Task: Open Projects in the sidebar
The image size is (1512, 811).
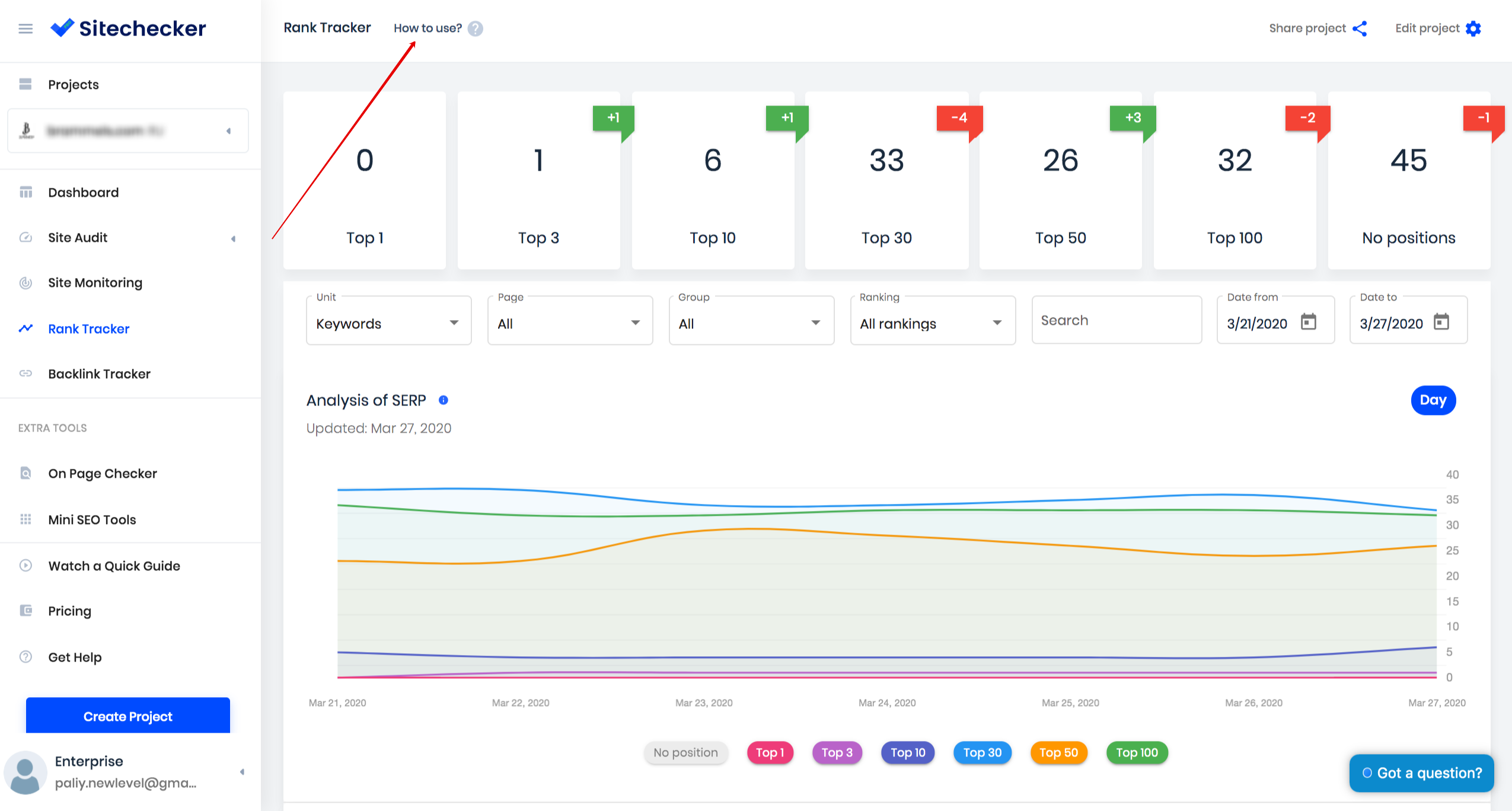Action: point(73,84)
